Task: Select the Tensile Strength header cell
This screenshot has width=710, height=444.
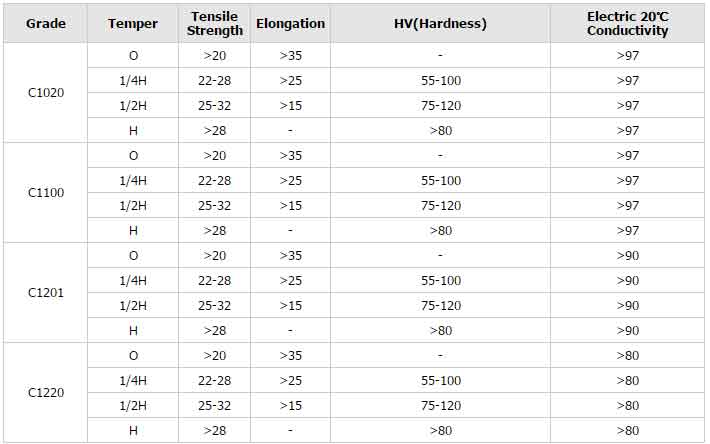Action: pyautogui.click(x=215, y=23)
